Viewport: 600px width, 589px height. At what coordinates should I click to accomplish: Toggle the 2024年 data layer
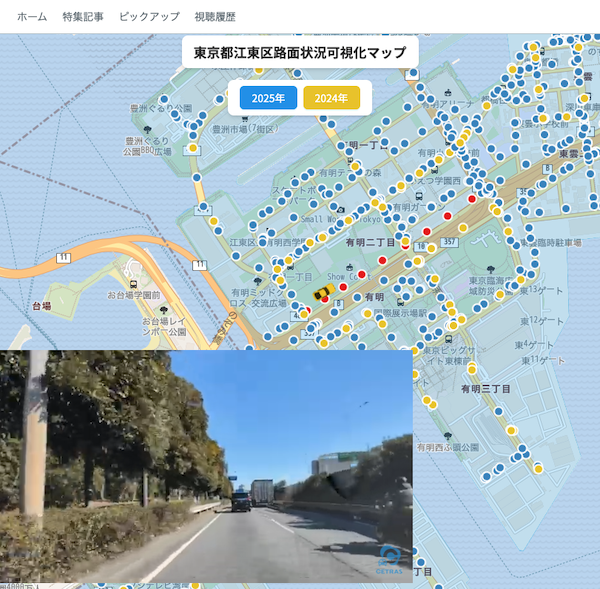331,98
